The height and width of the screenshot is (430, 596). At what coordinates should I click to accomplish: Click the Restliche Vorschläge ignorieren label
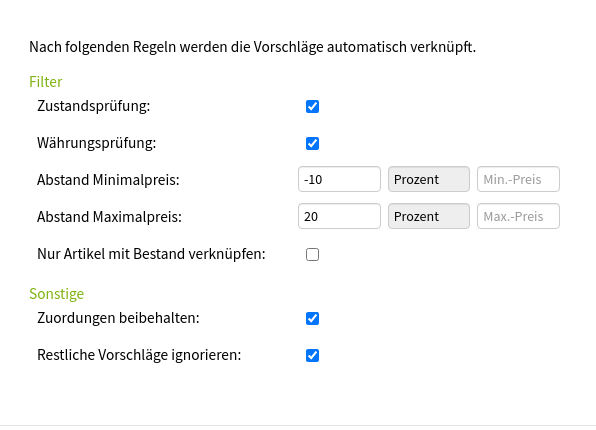click(139, 355)
